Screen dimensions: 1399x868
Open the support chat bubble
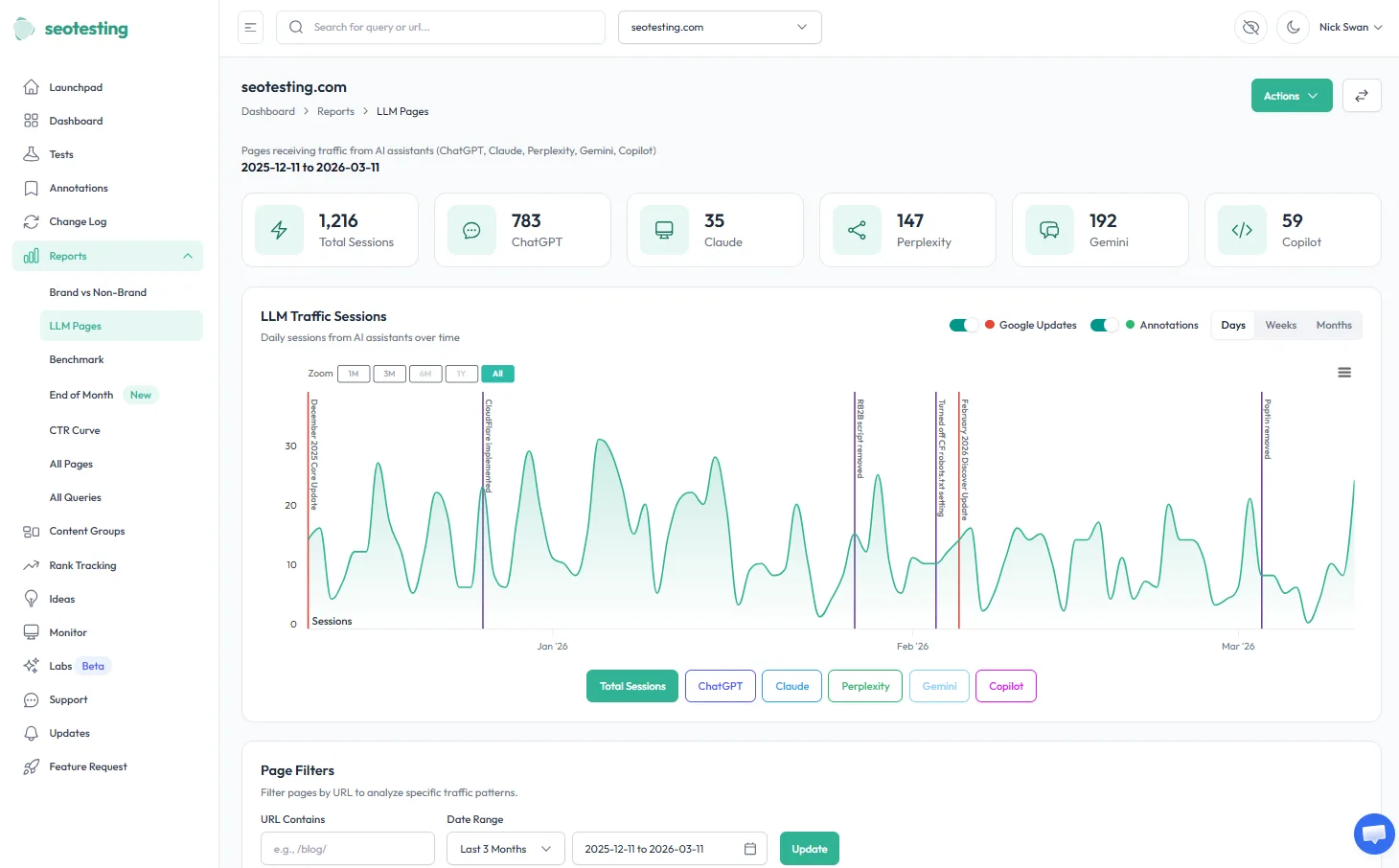point(1374,834)
